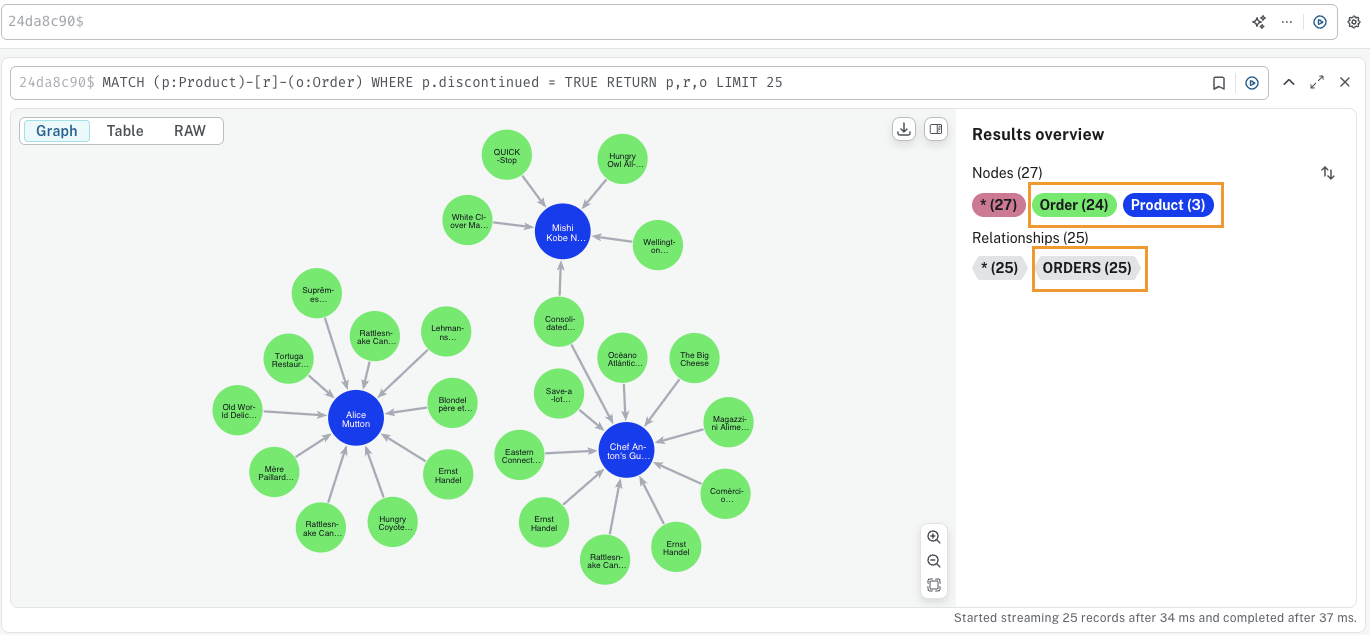
Task: Collapse the result frame with the up chevron
Action: pos(1289,82)
